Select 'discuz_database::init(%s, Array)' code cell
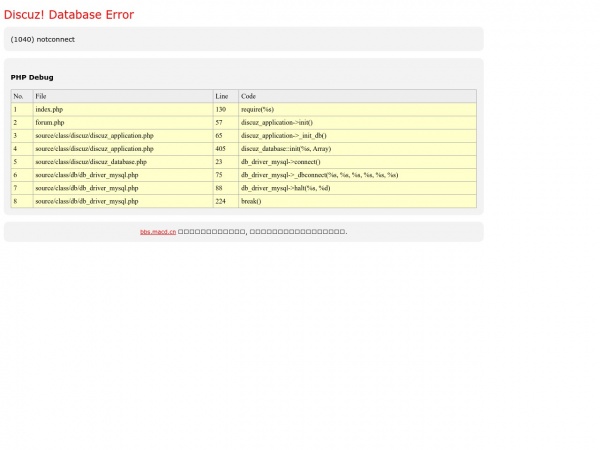600x450 pixels. point(357,148)
